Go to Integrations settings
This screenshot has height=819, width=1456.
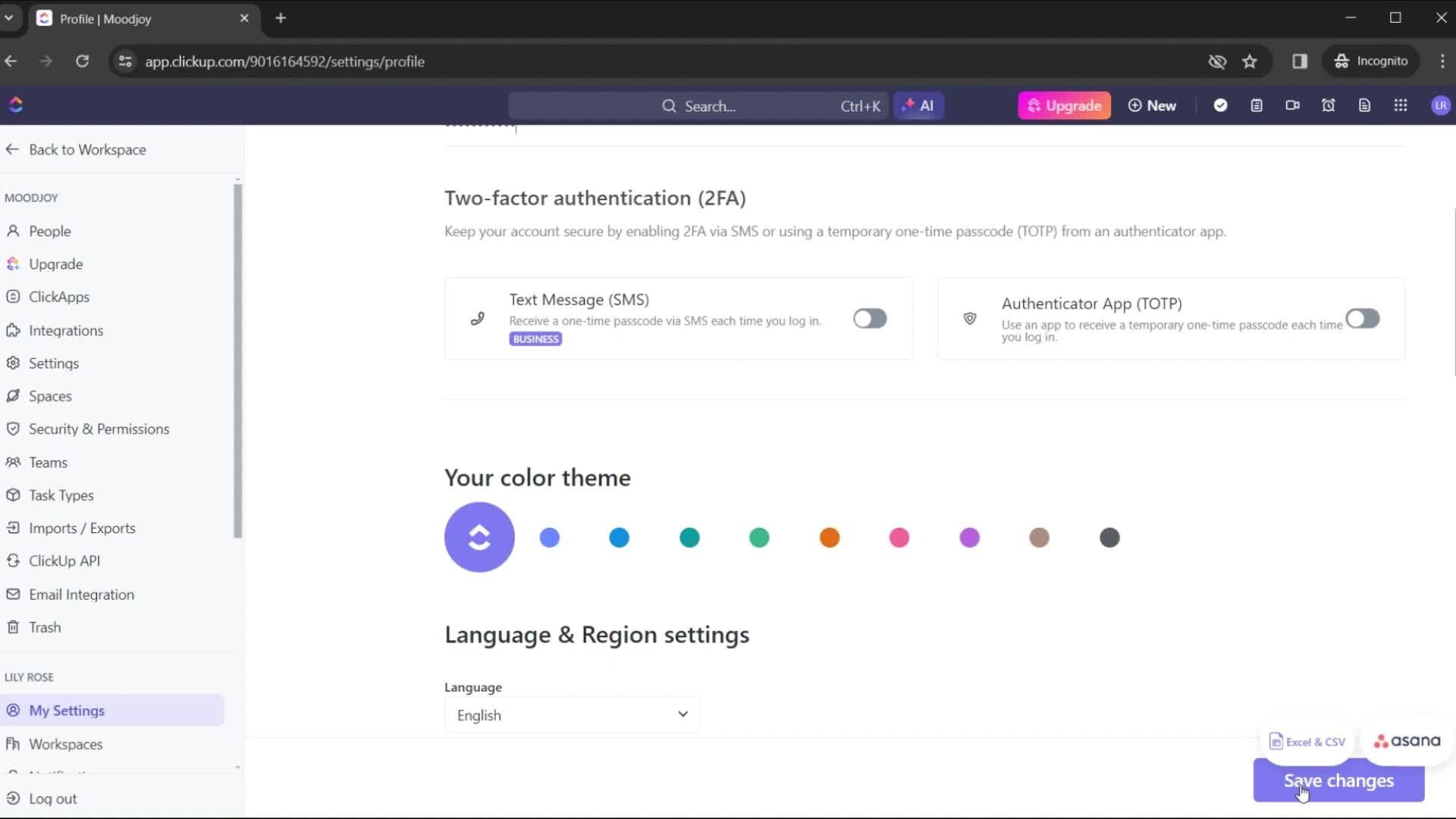[66, 331]
